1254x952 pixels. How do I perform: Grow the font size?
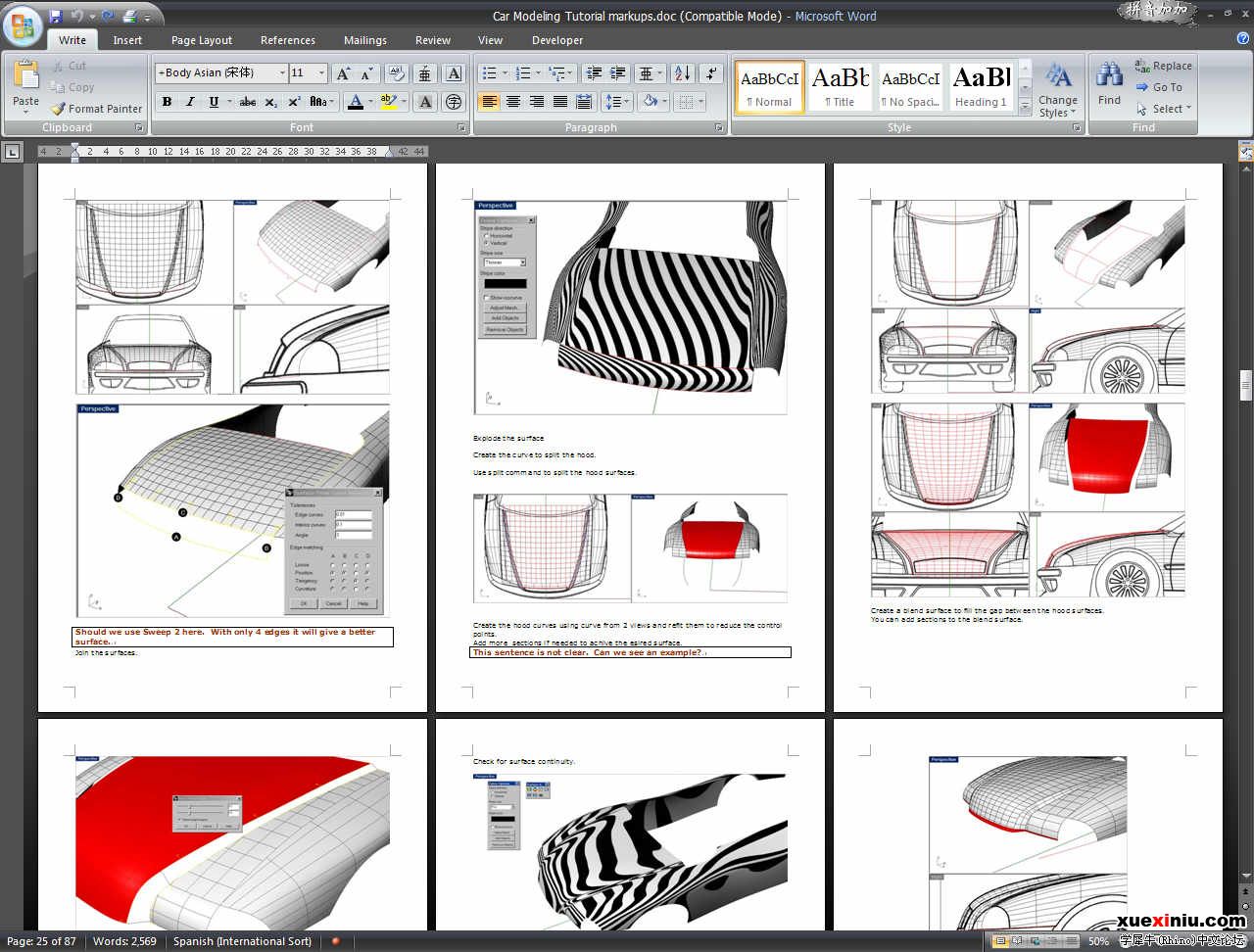pyautogui.click(x=343, y=73)
